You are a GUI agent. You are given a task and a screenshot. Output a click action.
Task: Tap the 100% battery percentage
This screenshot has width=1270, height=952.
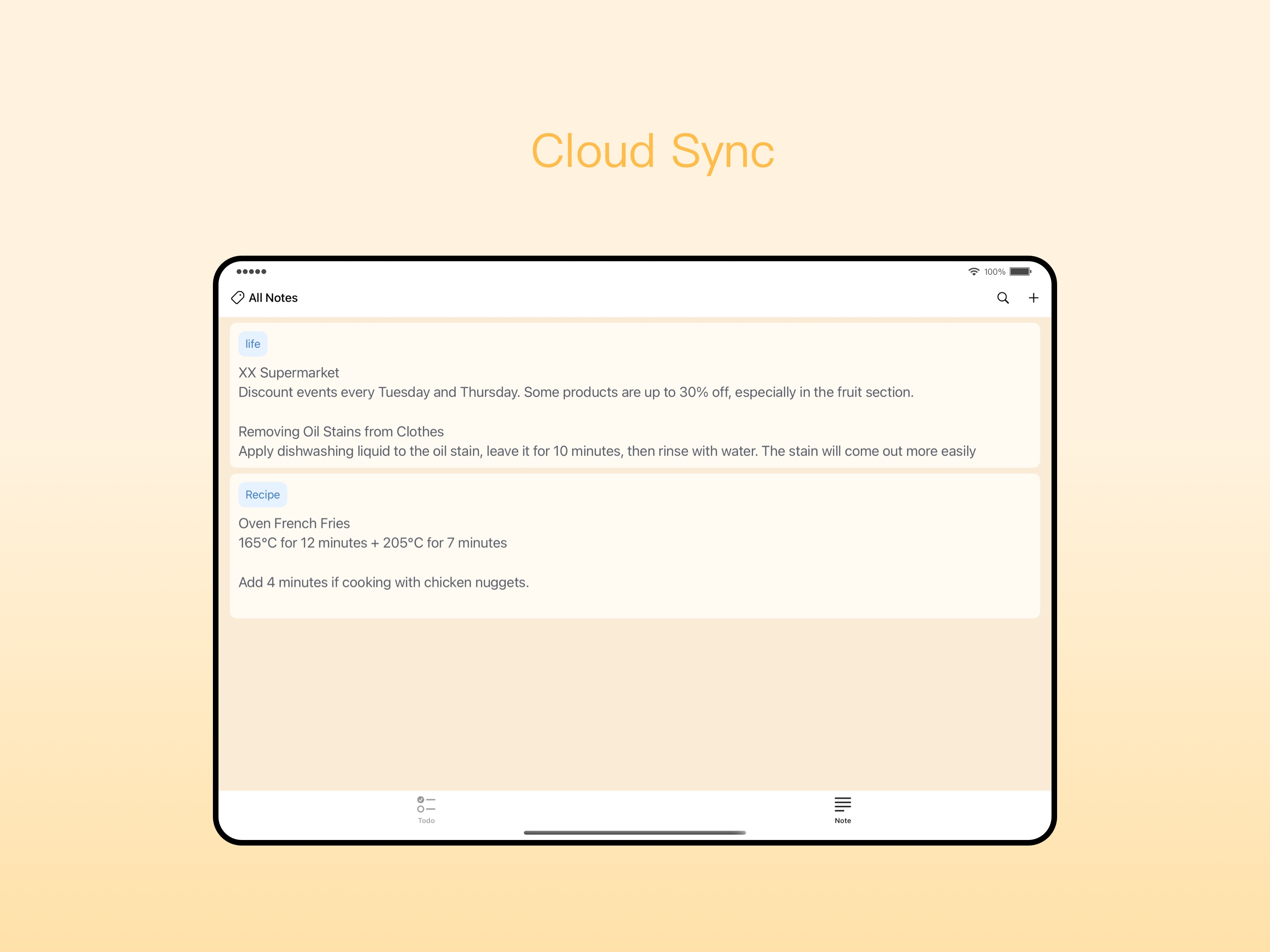[x=994, y=271]
